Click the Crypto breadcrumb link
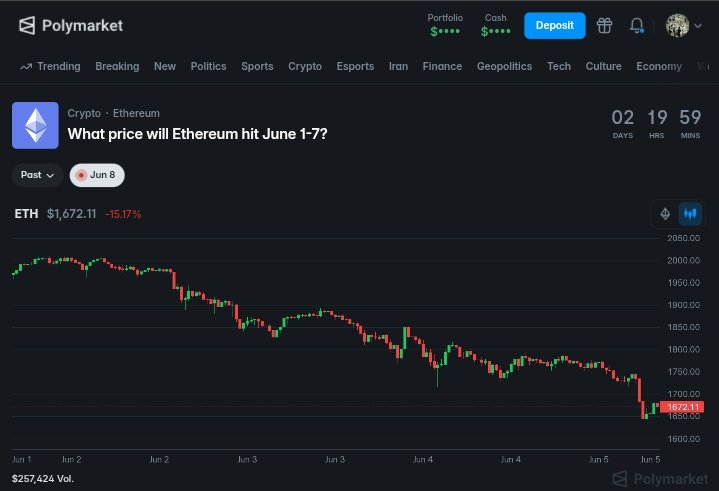 tap(84, 113)
